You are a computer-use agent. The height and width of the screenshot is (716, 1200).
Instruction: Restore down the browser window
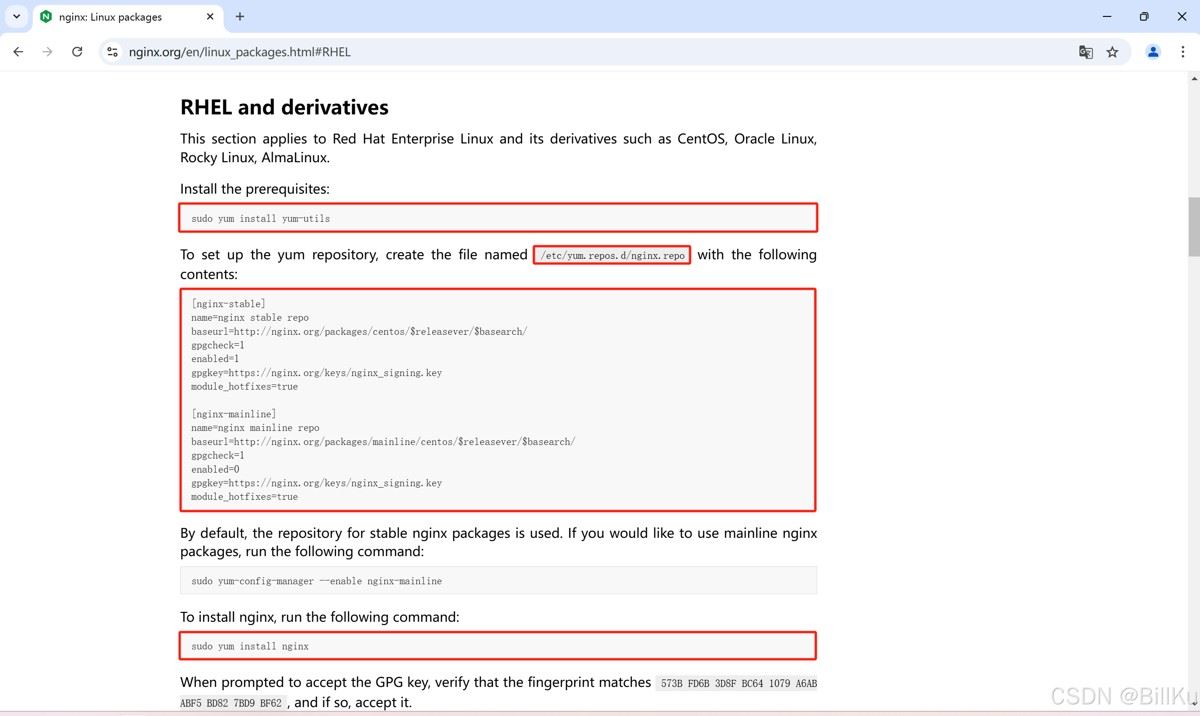[1144, 17]
